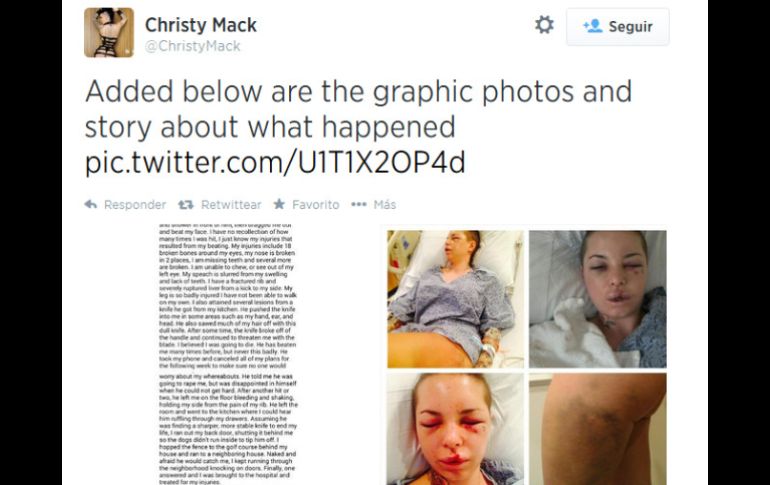The height and width of the screenshot is (485, 770).
Task: Click the three-dots Más icon
Action: 359,204
